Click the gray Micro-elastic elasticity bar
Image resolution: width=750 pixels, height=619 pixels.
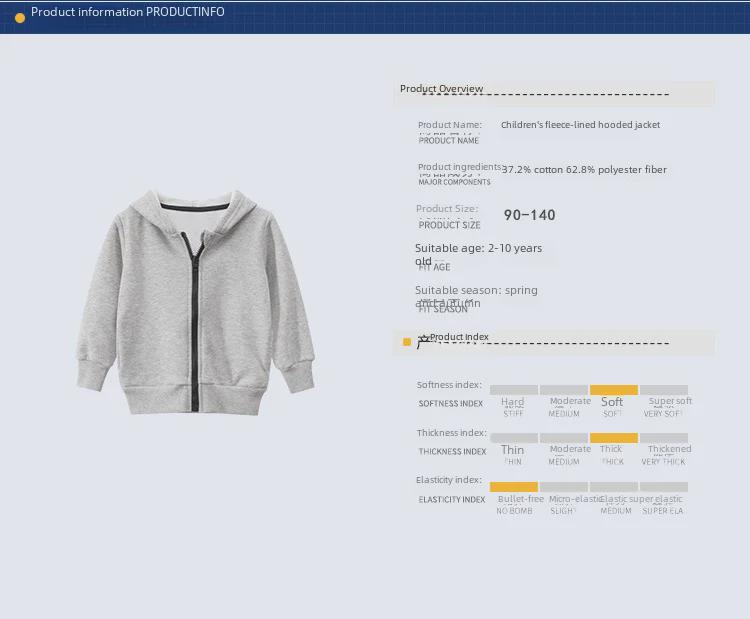click(564, 487)
